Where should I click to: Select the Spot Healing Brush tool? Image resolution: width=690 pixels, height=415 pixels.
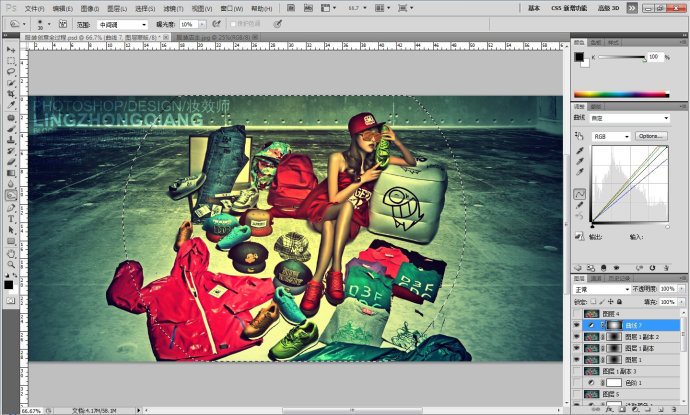(11, 118)
